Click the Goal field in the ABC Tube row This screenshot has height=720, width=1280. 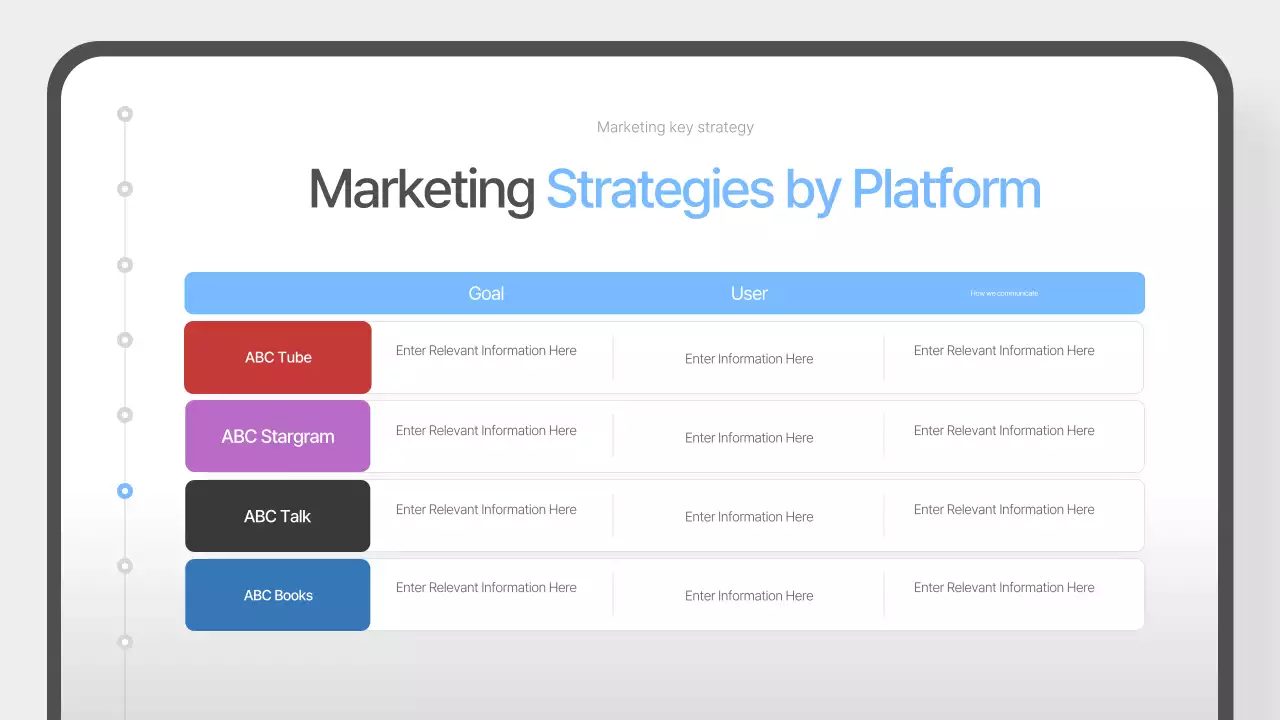(x=486, y=350)
